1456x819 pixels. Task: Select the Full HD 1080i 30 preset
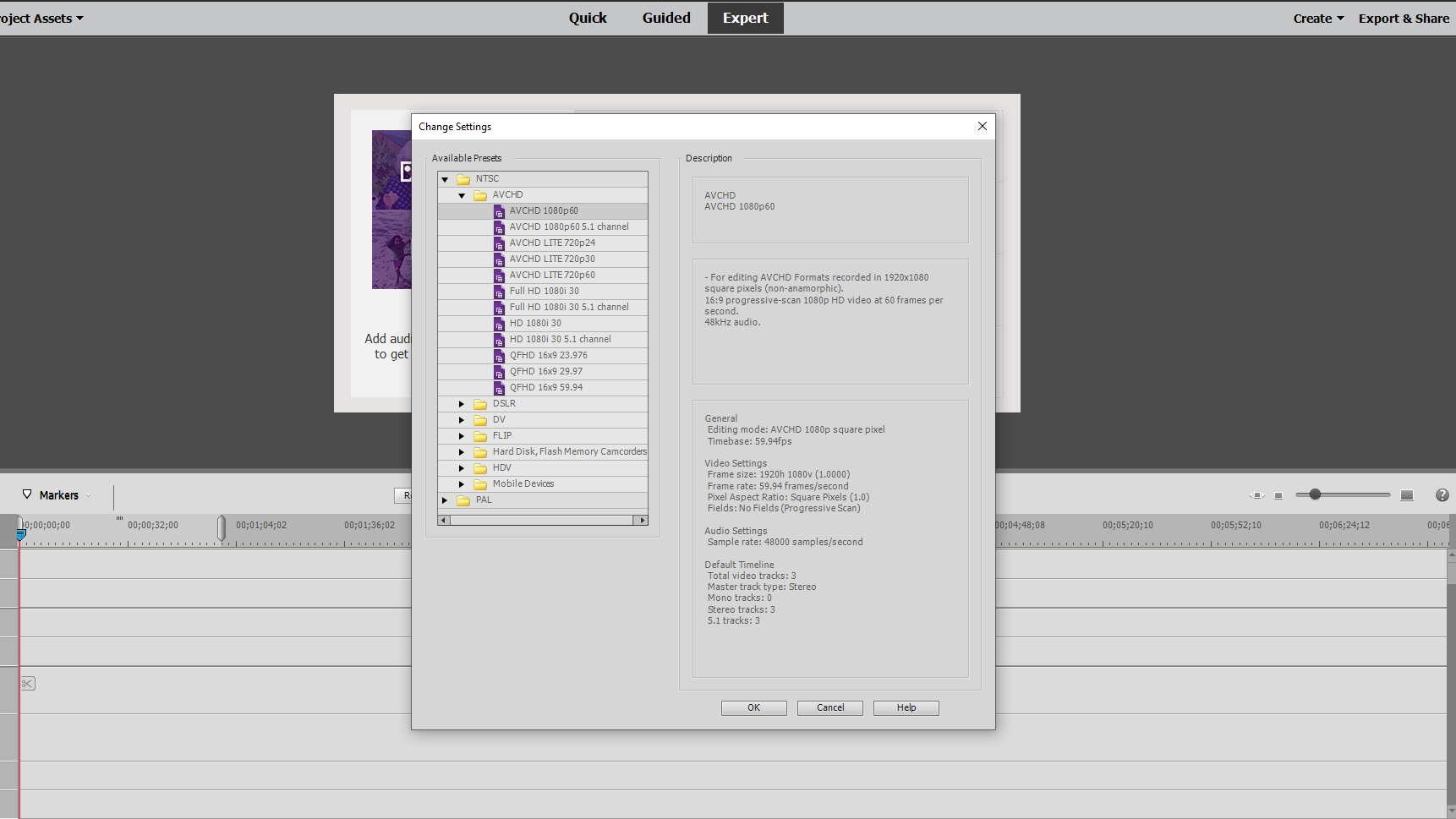pos(544,291)
